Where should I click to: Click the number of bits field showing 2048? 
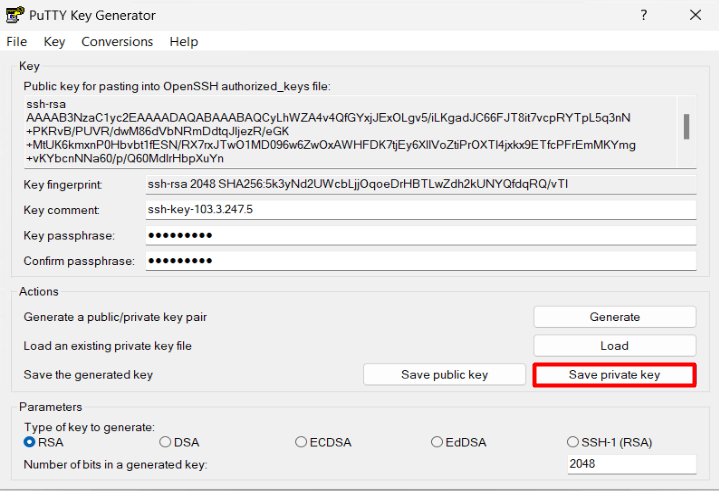[632, 464]
